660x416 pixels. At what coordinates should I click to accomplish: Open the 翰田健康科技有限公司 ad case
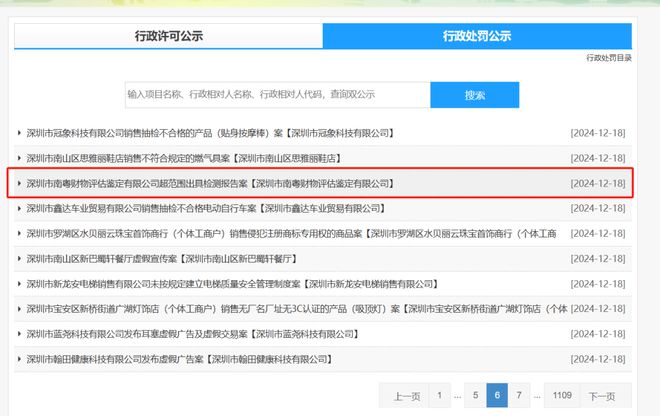point(180,359)
